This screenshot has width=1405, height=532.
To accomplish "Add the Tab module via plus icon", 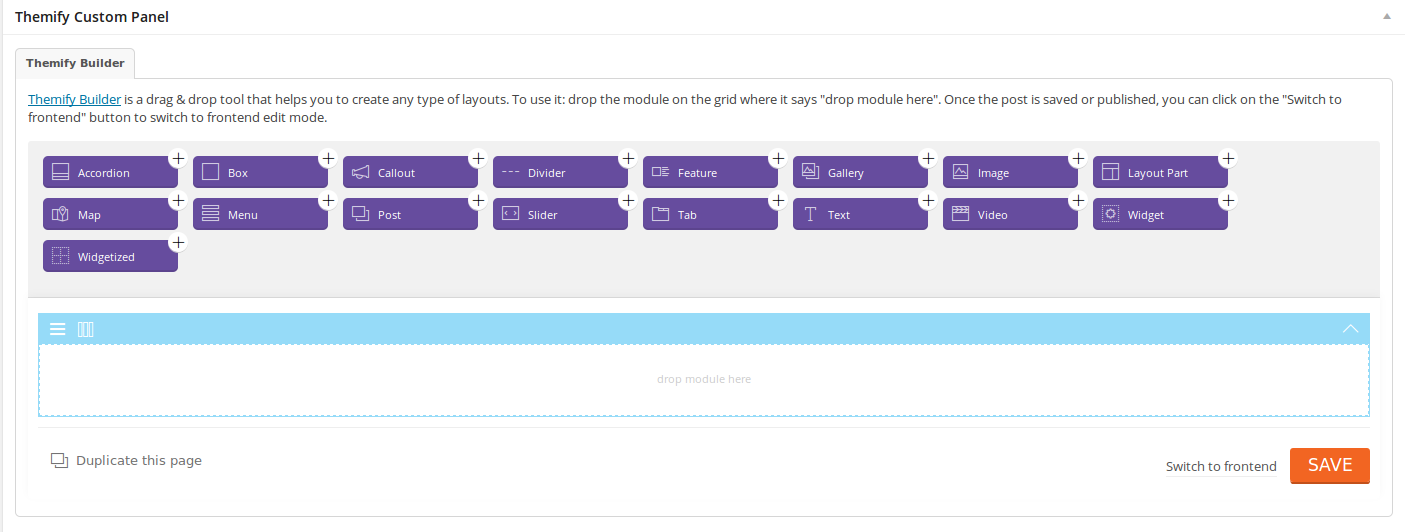I will [x=777, y=200].
